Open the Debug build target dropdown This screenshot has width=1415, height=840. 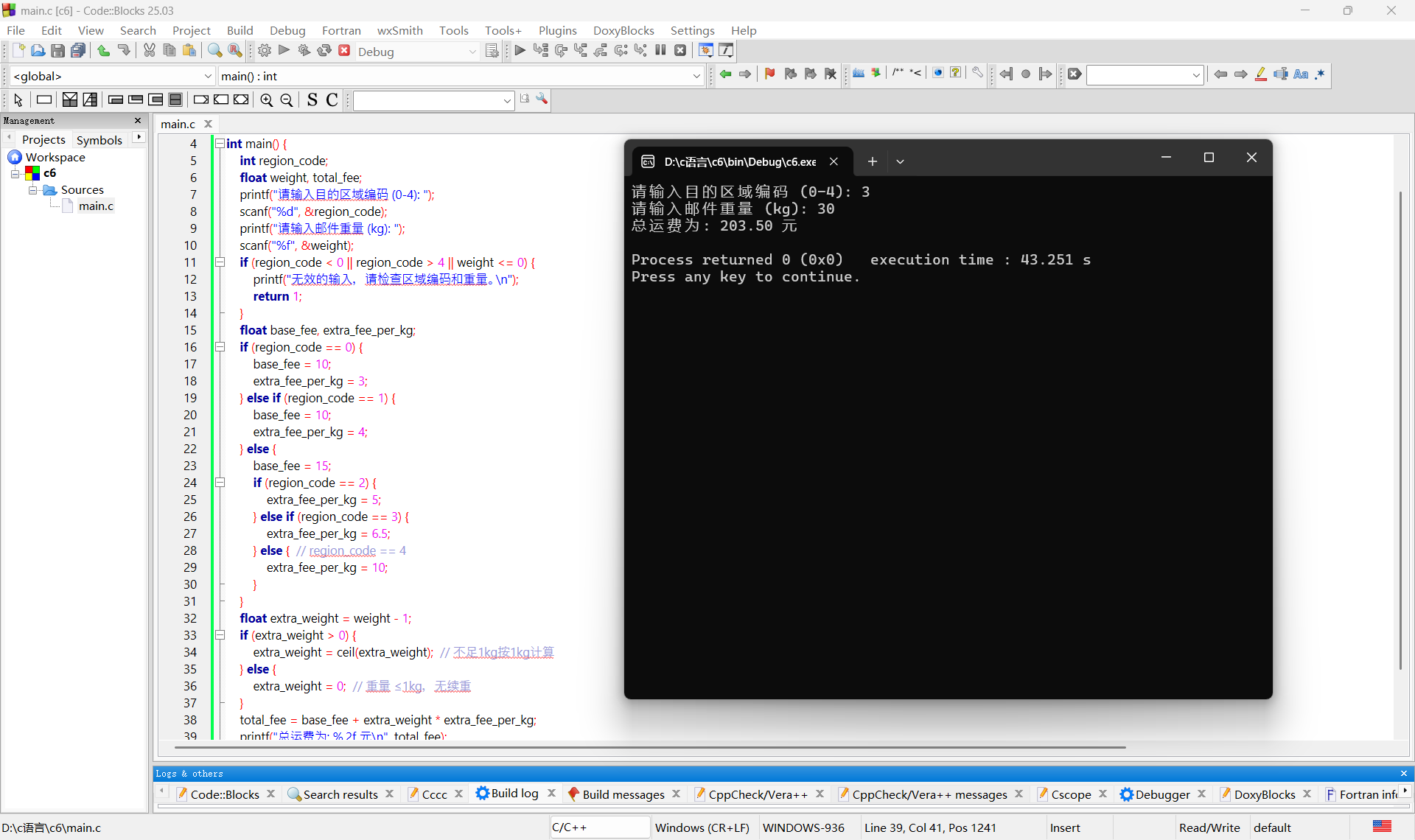(x=472, y=52)
